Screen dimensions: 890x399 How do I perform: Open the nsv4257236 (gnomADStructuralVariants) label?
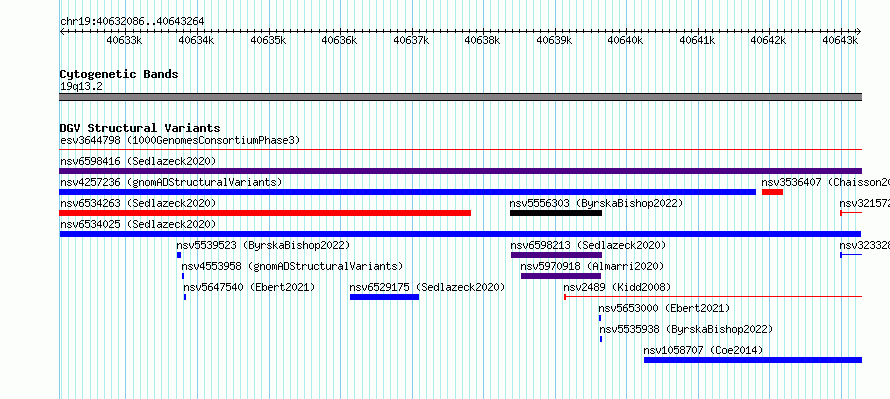pyautogui.click(x=171, y=182)
